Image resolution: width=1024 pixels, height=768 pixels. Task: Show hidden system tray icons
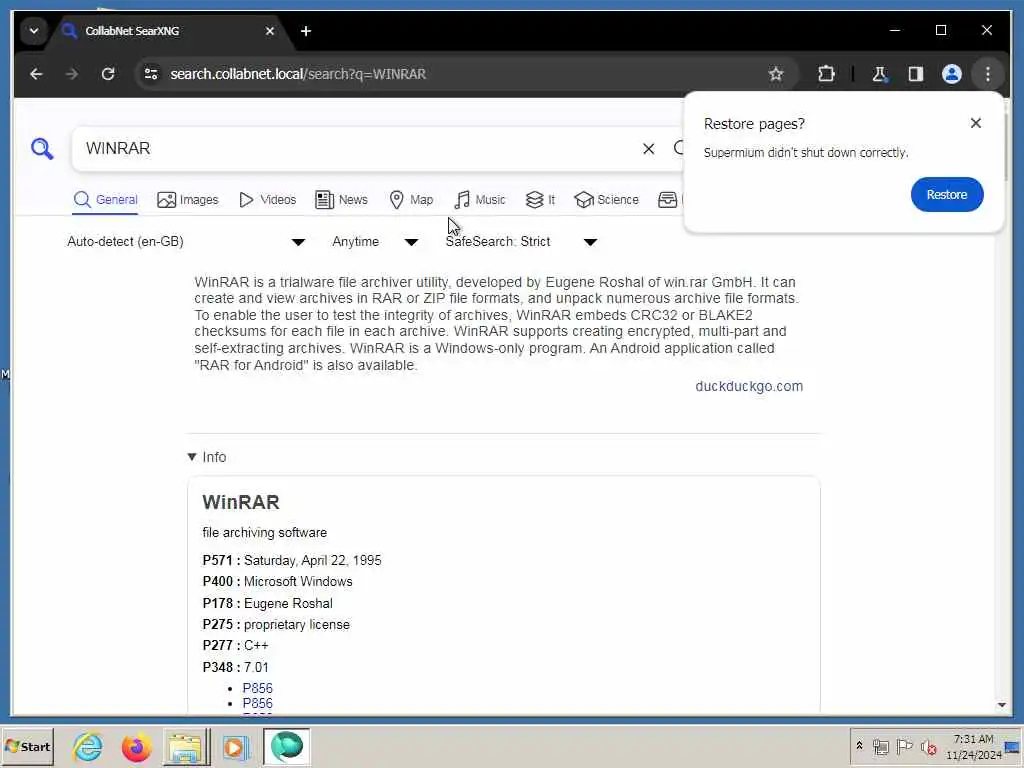click(x=859, y=746)
